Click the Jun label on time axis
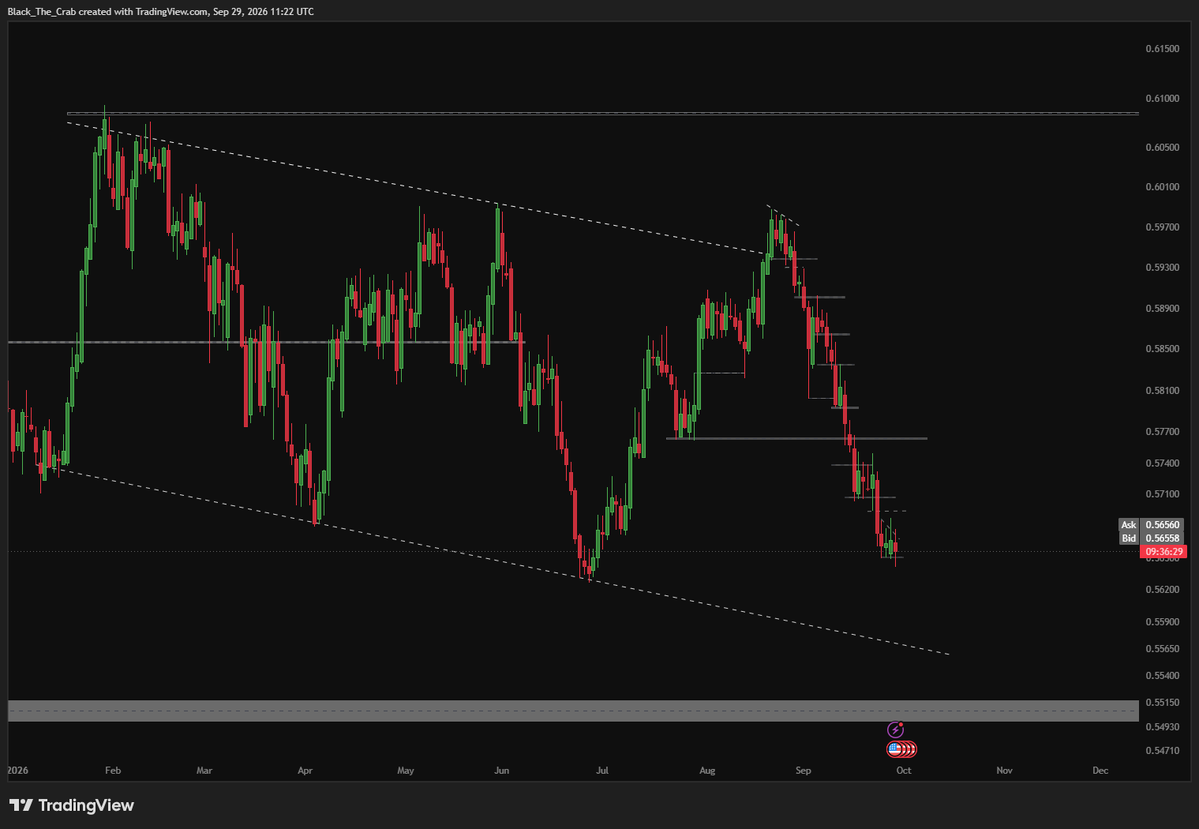 click(x=502, y=770)
